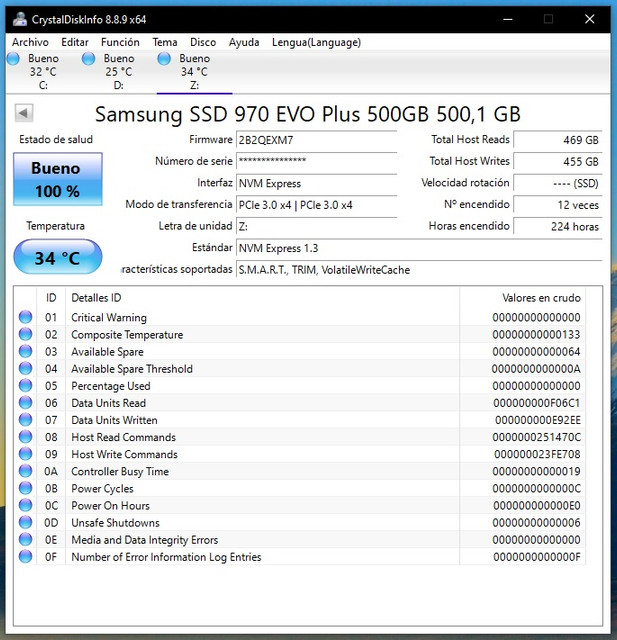Viewport: 617px width, 640px height.
Task: Click the previous disk arrow button
Action: (24, 113)
